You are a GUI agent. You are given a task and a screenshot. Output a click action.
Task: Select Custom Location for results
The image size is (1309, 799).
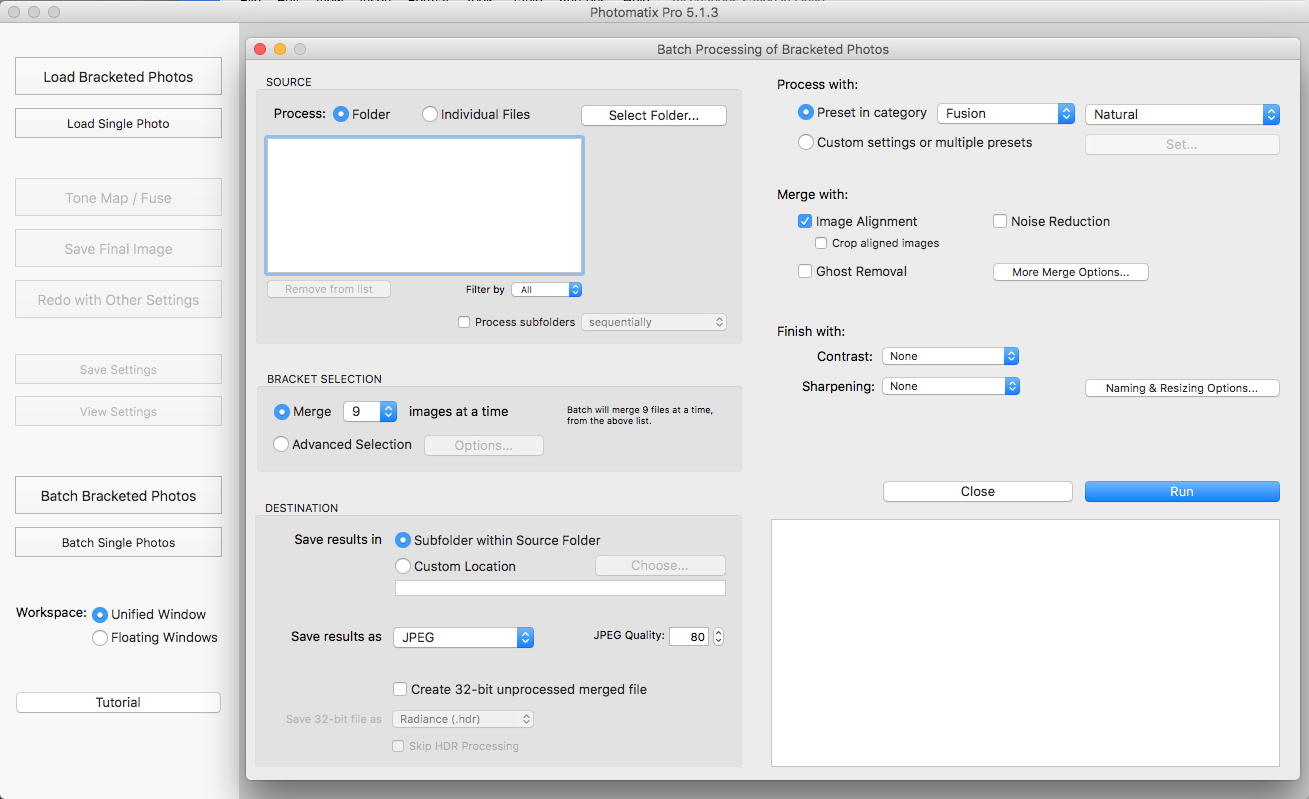pos(403,566)
